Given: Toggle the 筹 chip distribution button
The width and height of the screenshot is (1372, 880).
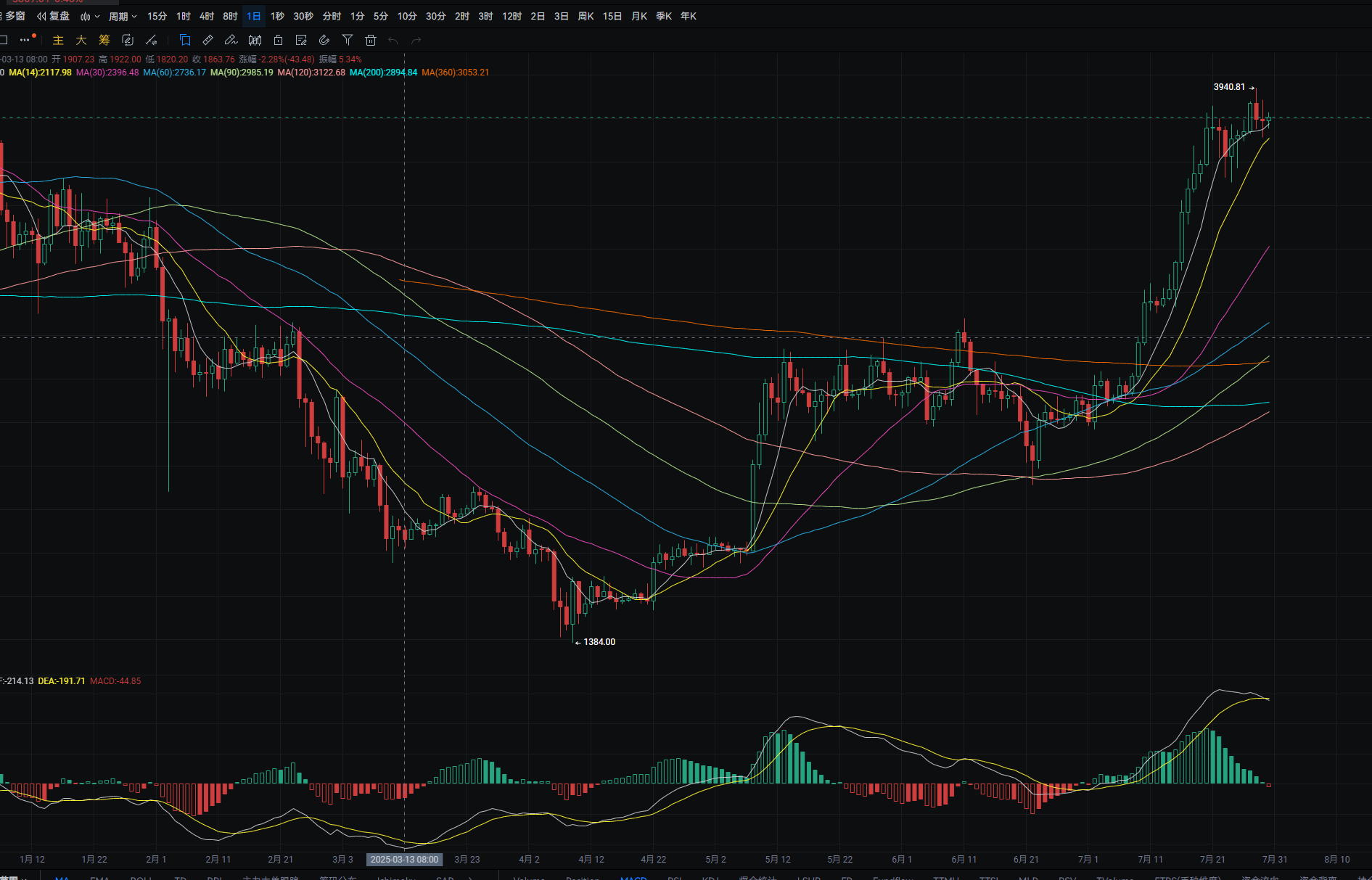Looking at the screenshot, I should click(104, 40).
